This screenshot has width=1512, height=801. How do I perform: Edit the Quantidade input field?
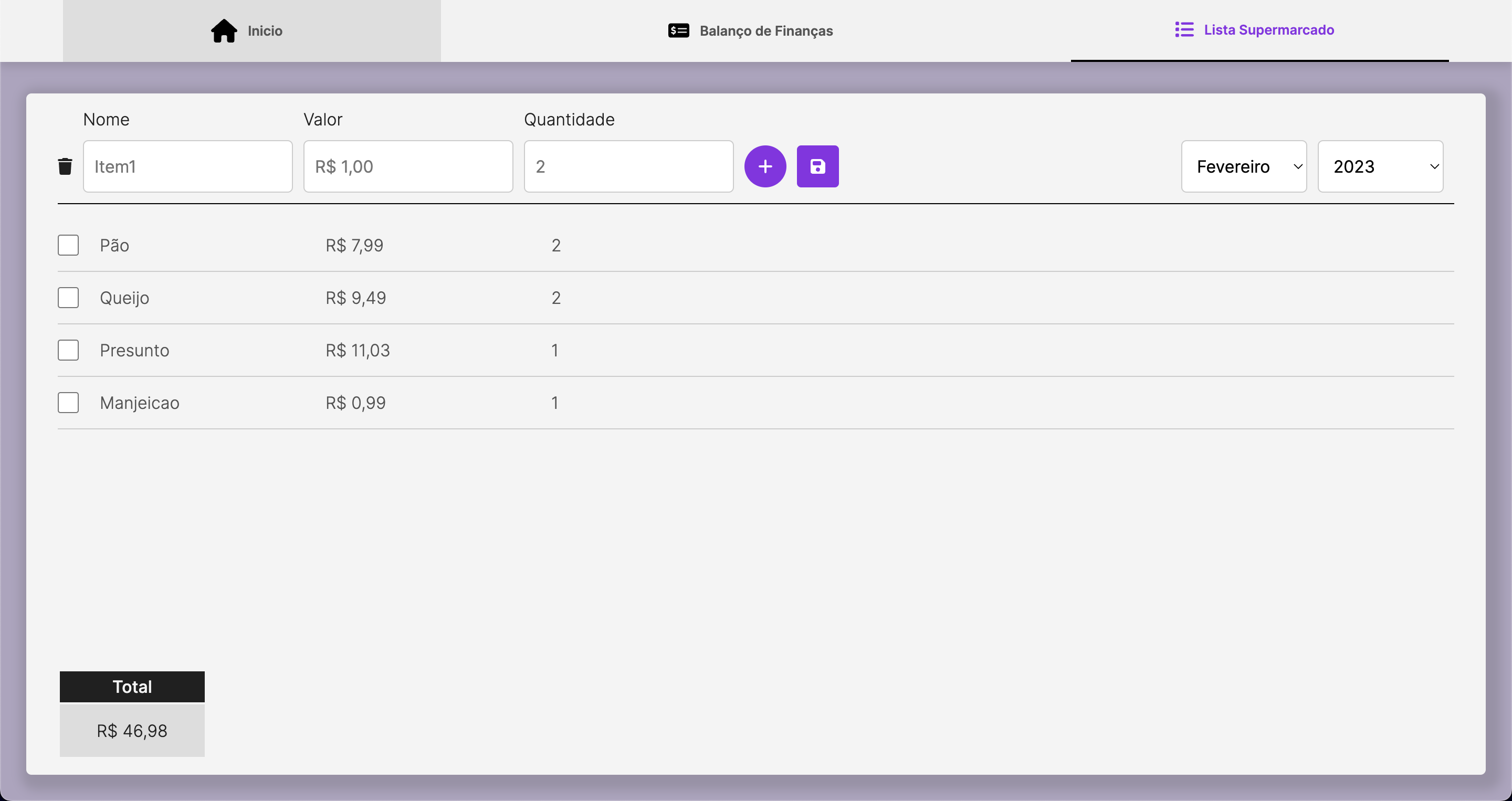pos(628,166)
